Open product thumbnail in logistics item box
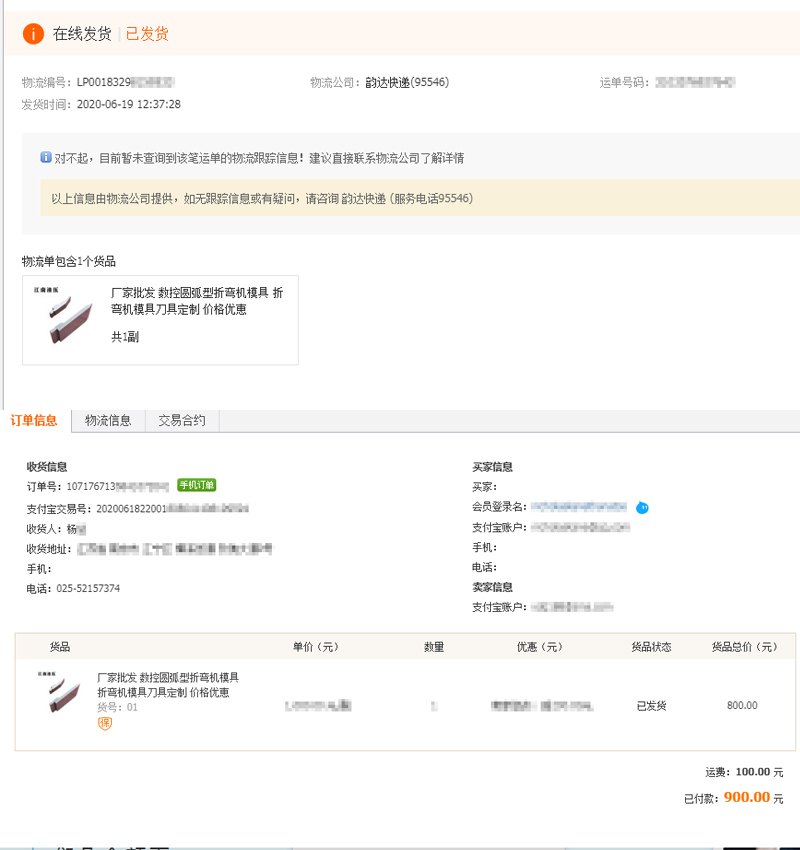 tap(63, 315)
